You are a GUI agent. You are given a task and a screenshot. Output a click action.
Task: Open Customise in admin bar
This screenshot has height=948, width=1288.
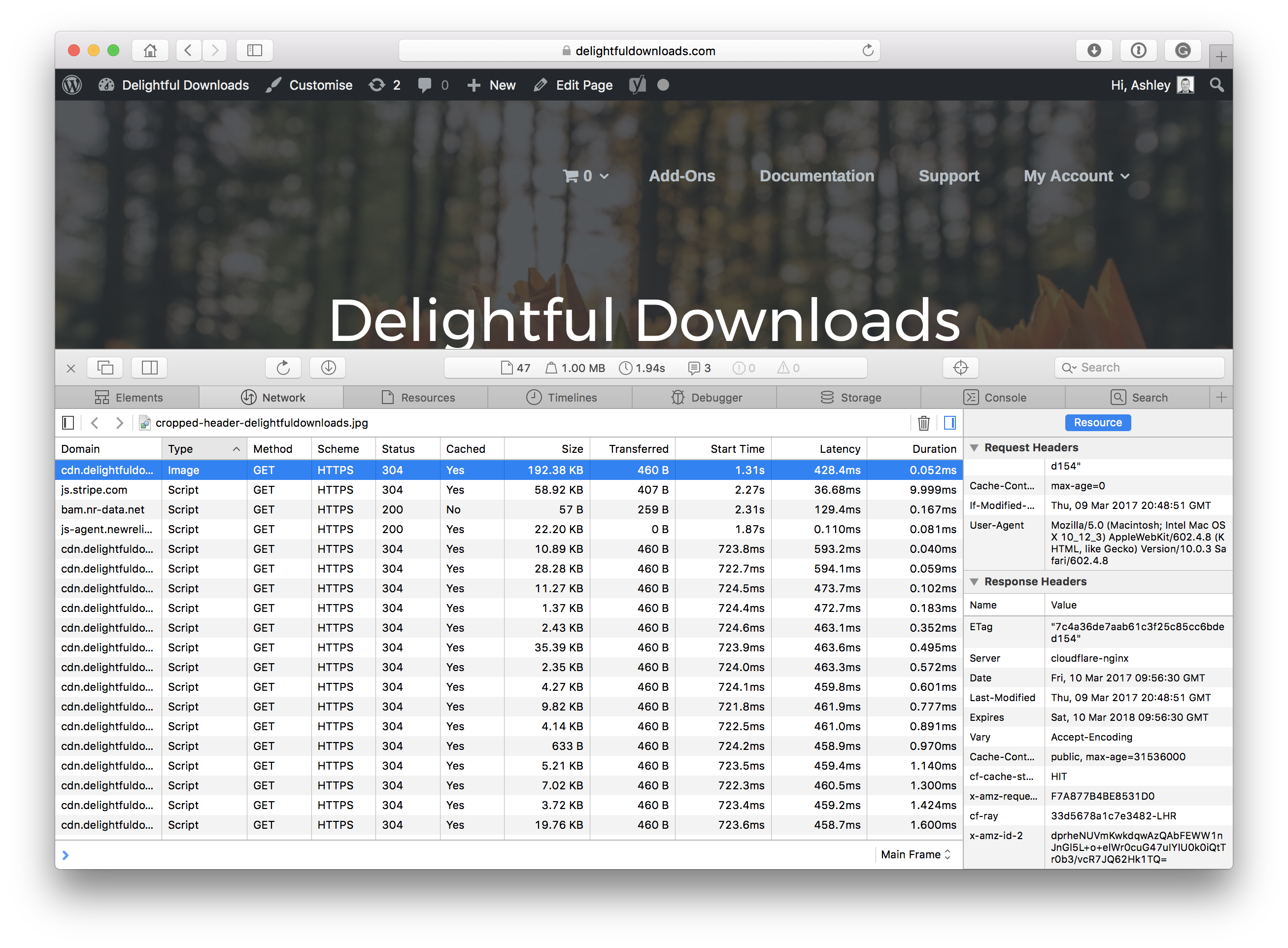pyautogui.click(x=309, y=85)
